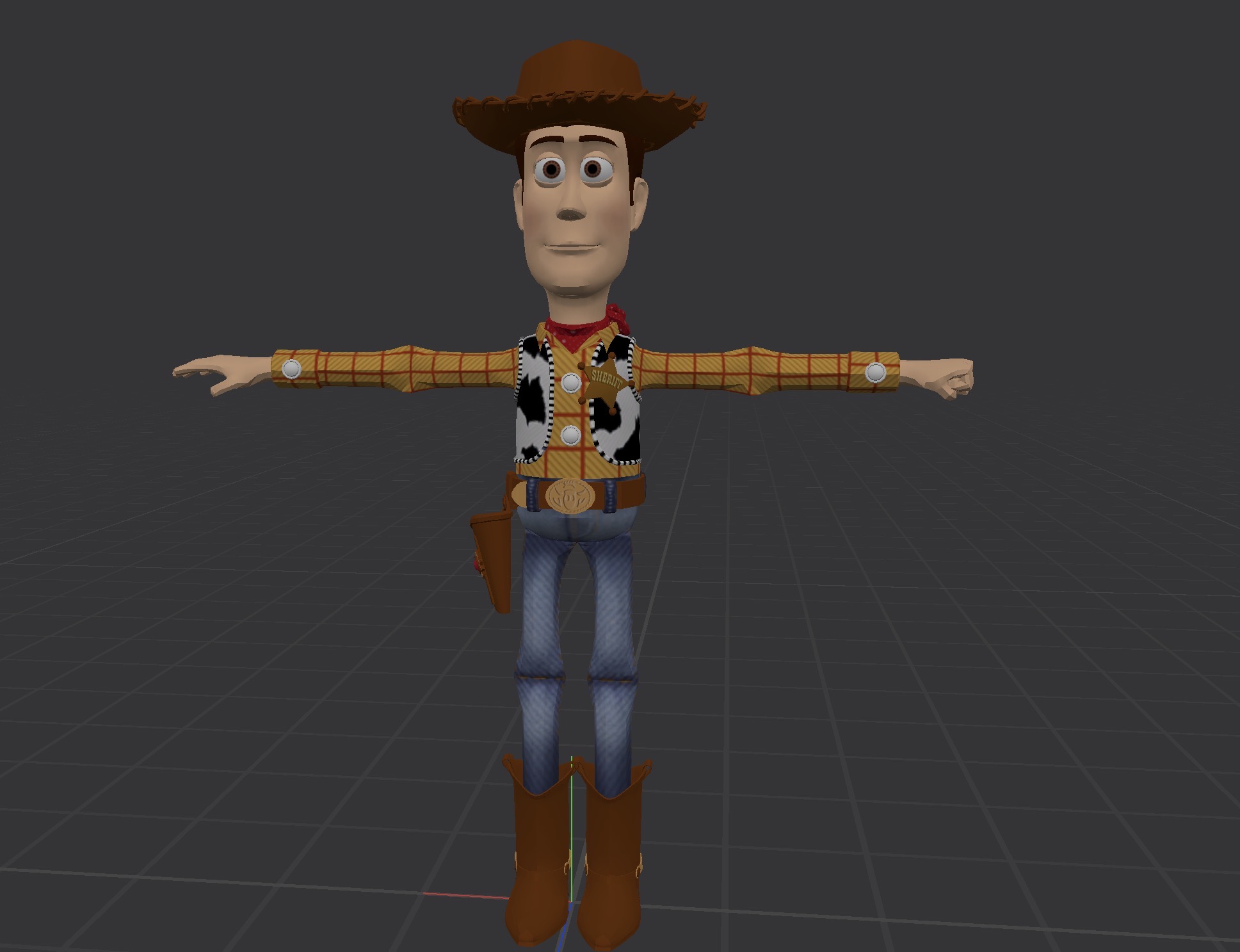Click the lower white button on the shirt front
Viewport: 1240px width, 952px height.
(x=570, y=435)
